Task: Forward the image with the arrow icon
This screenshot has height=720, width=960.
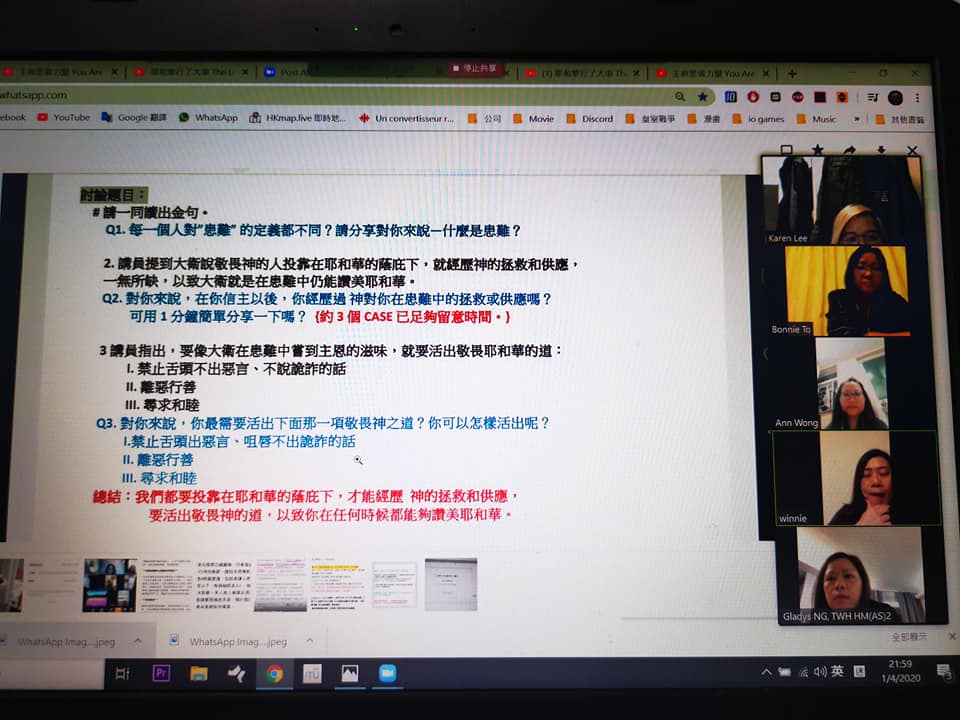Action: tap(849, 149)
